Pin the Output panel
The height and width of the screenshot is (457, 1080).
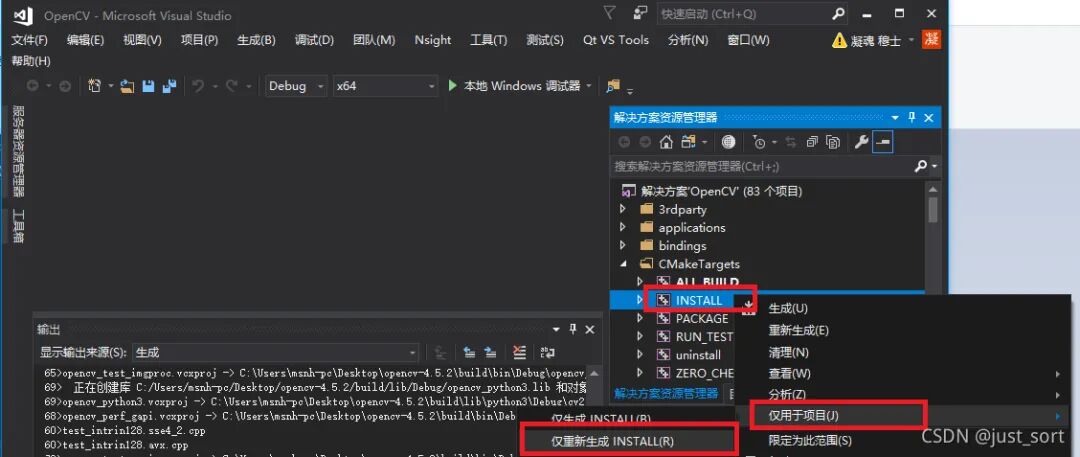click(x=572, y=329)
